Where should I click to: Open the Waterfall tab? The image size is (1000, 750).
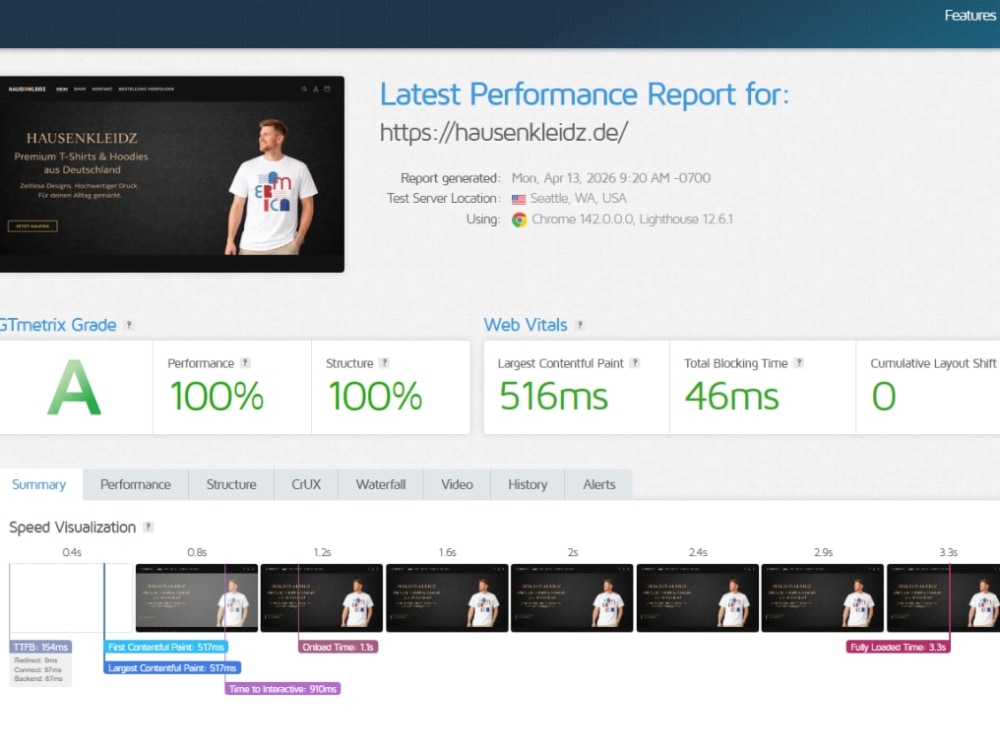click(381, 485)
